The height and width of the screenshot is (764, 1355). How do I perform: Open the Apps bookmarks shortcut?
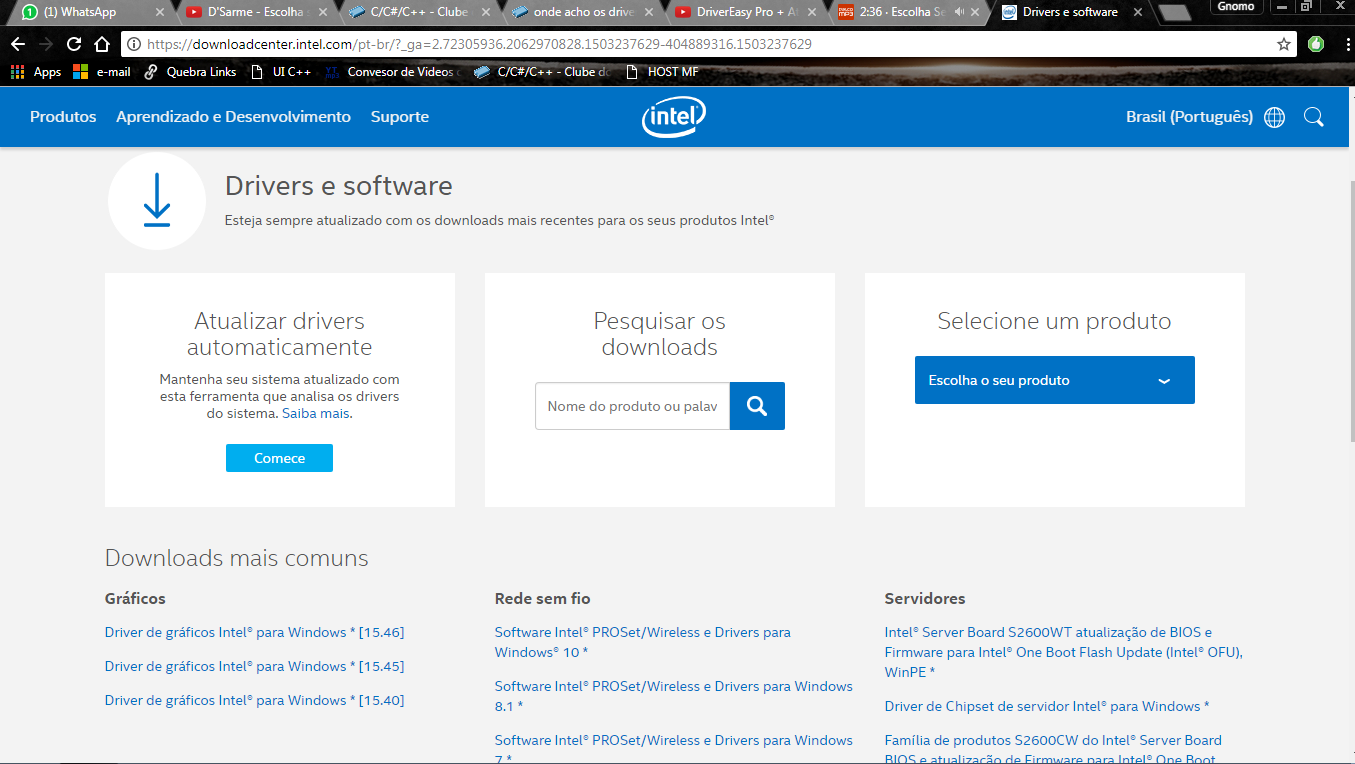click(x=36, y=72)
